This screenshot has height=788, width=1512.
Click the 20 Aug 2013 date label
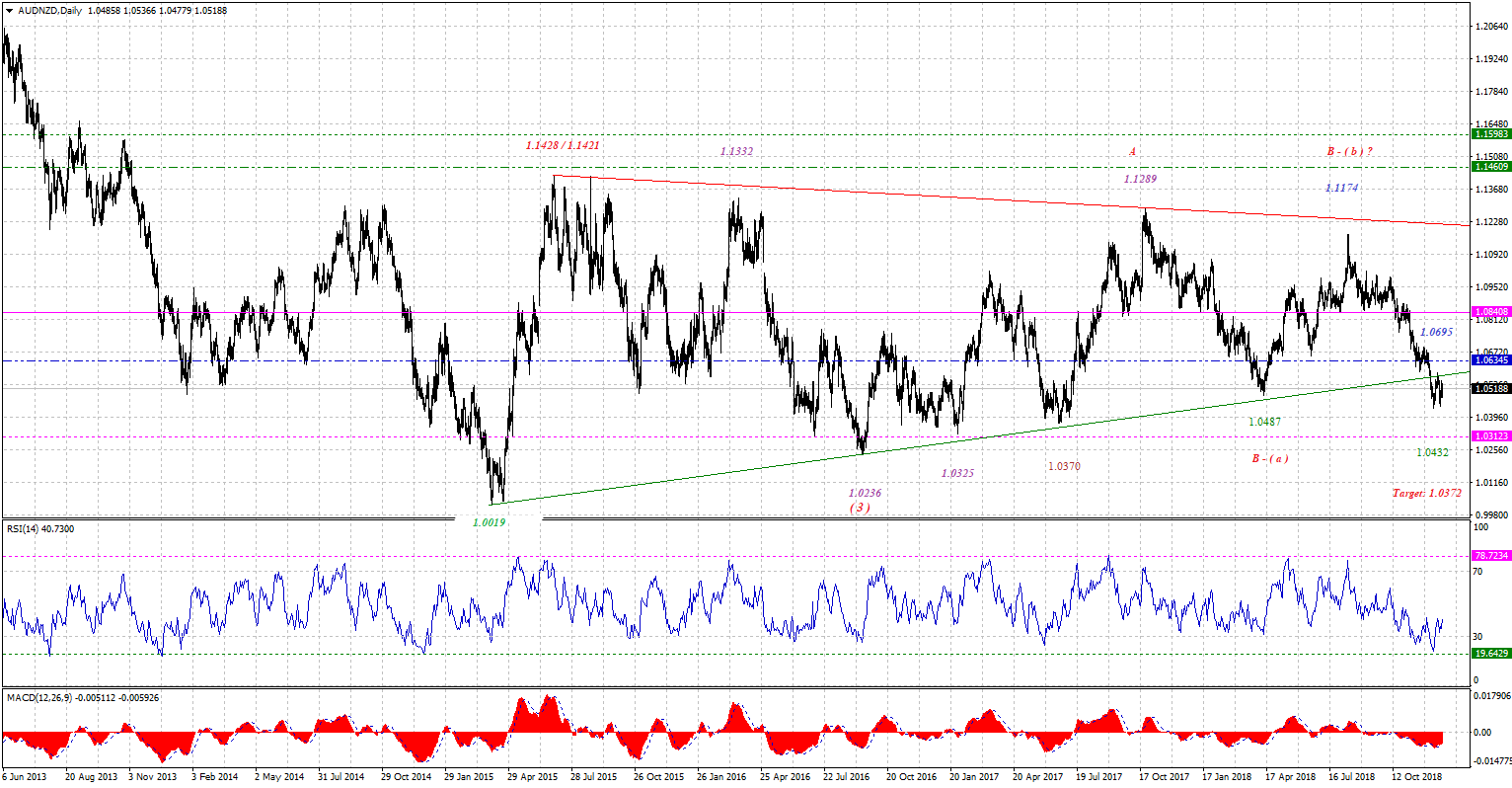(x=90, y=777)
